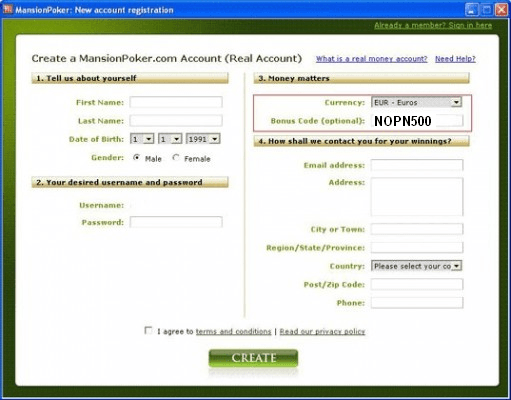Click into the Email address field
Image resolution: width=511 pixels, height=400 pixels.
pyautogui.click(x=417, y=165)
